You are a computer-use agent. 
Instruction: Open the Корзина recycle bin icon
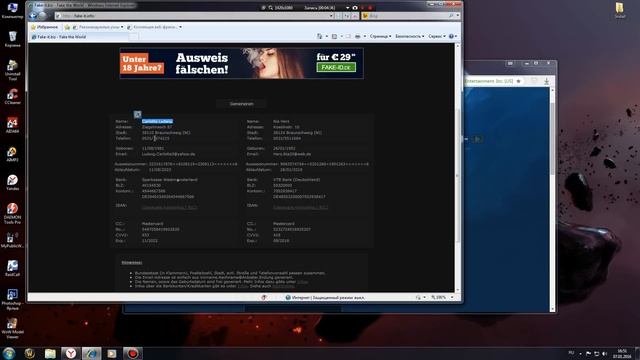(x=12, y=39)
